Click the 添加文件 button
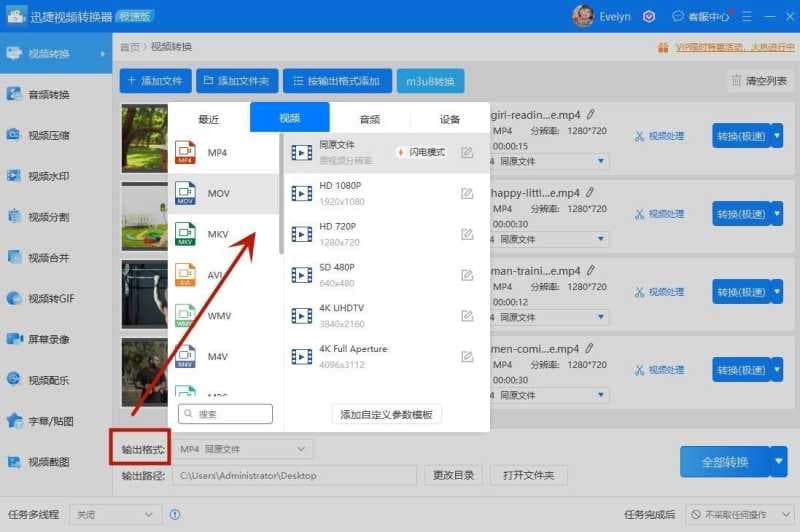 [156, 81]
